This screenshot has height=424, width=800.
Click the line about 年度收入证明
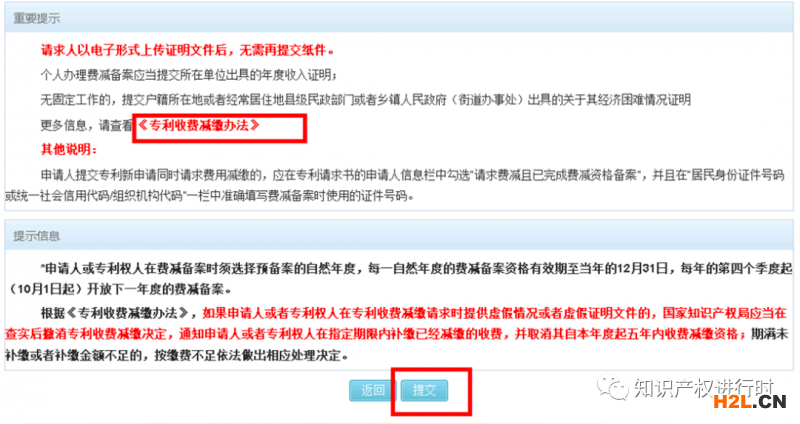[x=189, y=76]
